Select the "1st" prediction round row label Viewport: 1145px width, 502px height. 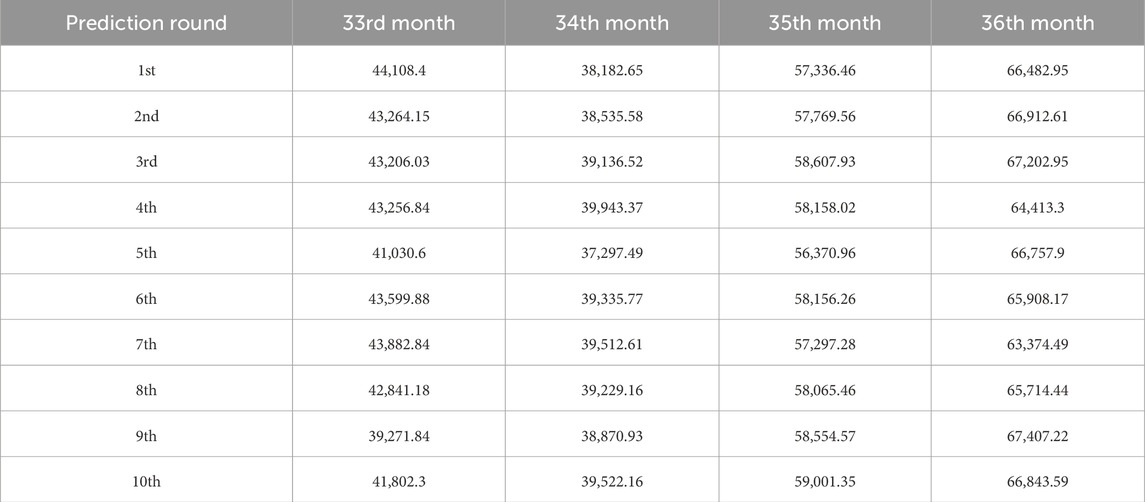(x=146, y=70)
